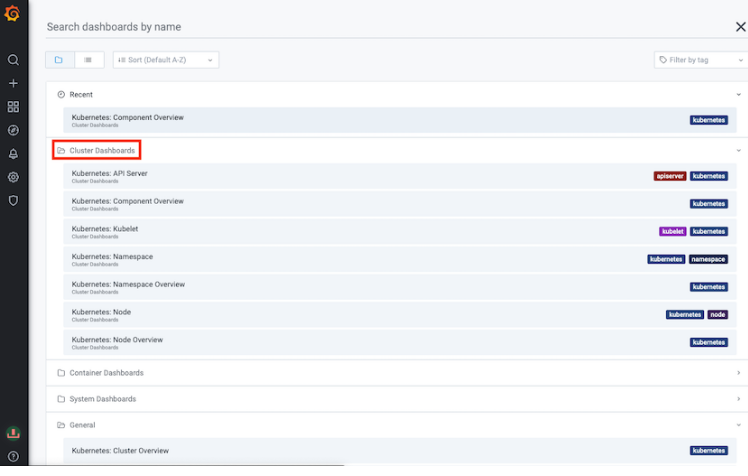The image size is (748, 476).
Task: Open the Grafana home logo
Action: 12,13
